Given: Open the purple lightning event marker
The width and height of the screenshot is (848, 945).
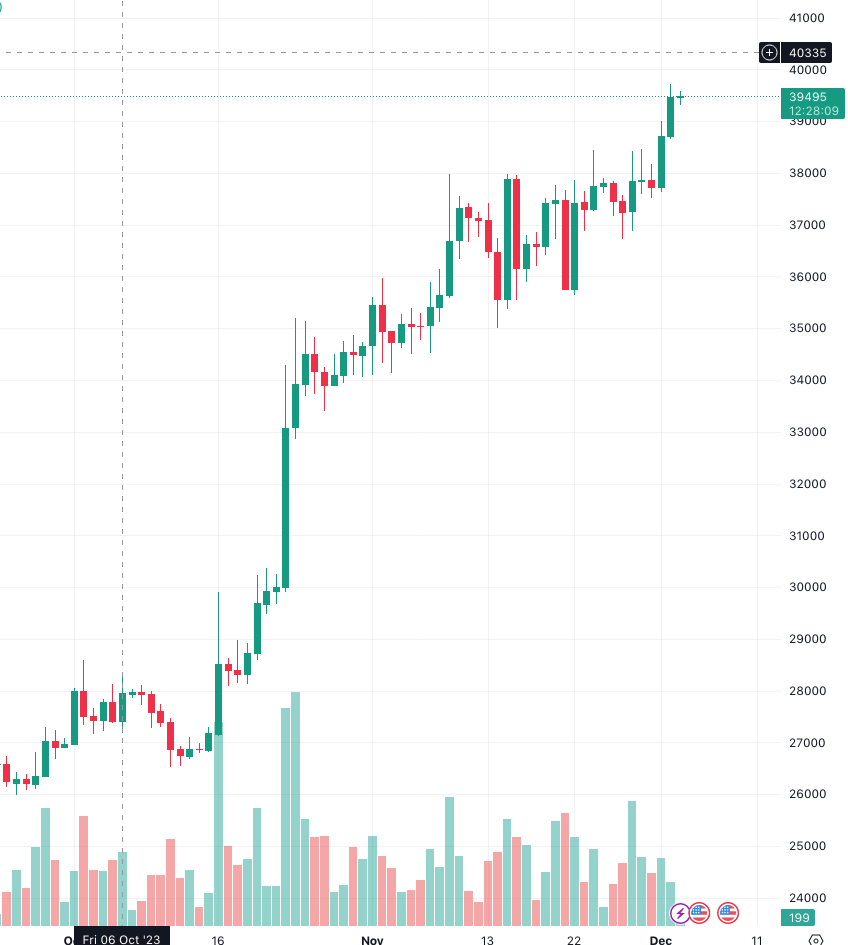Looking at the screenshot, I should point(680,912).
